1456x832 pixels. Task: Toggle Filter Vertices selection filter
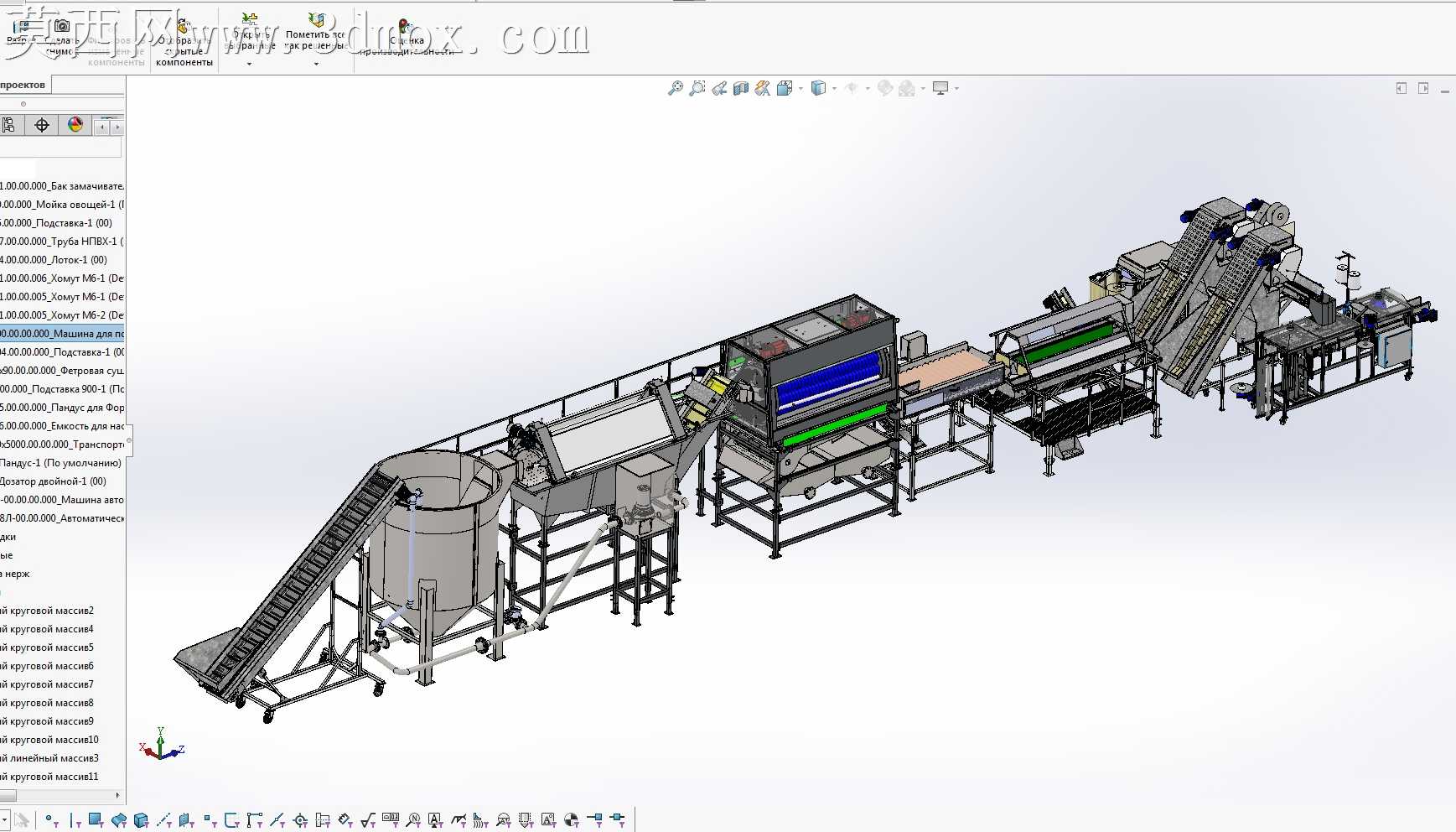[51, 820]
